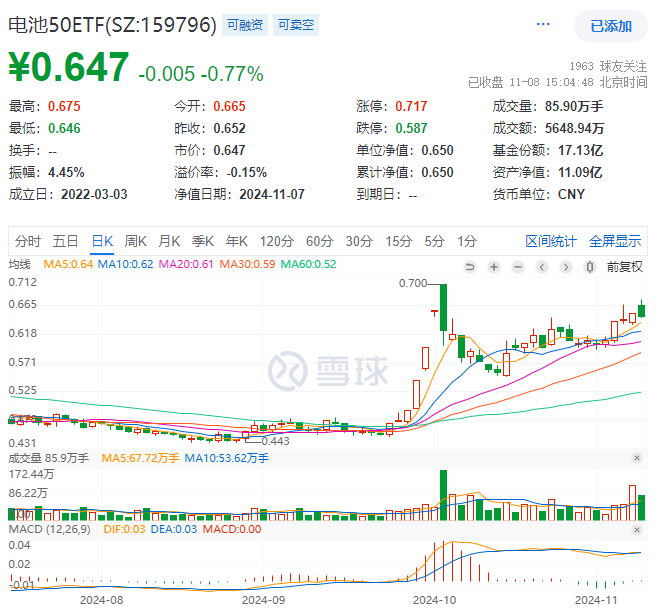The width and height of the screenshot is (658, 616).
Task: Zoom in the chart with plus icon
Action: [x=494, y=267]
